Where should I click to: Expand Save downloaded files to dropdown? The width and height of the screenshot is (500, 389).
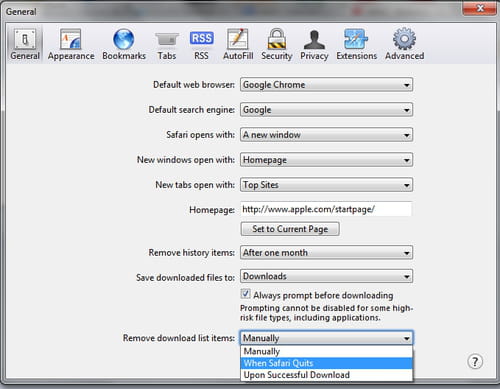tap(326, 276)
